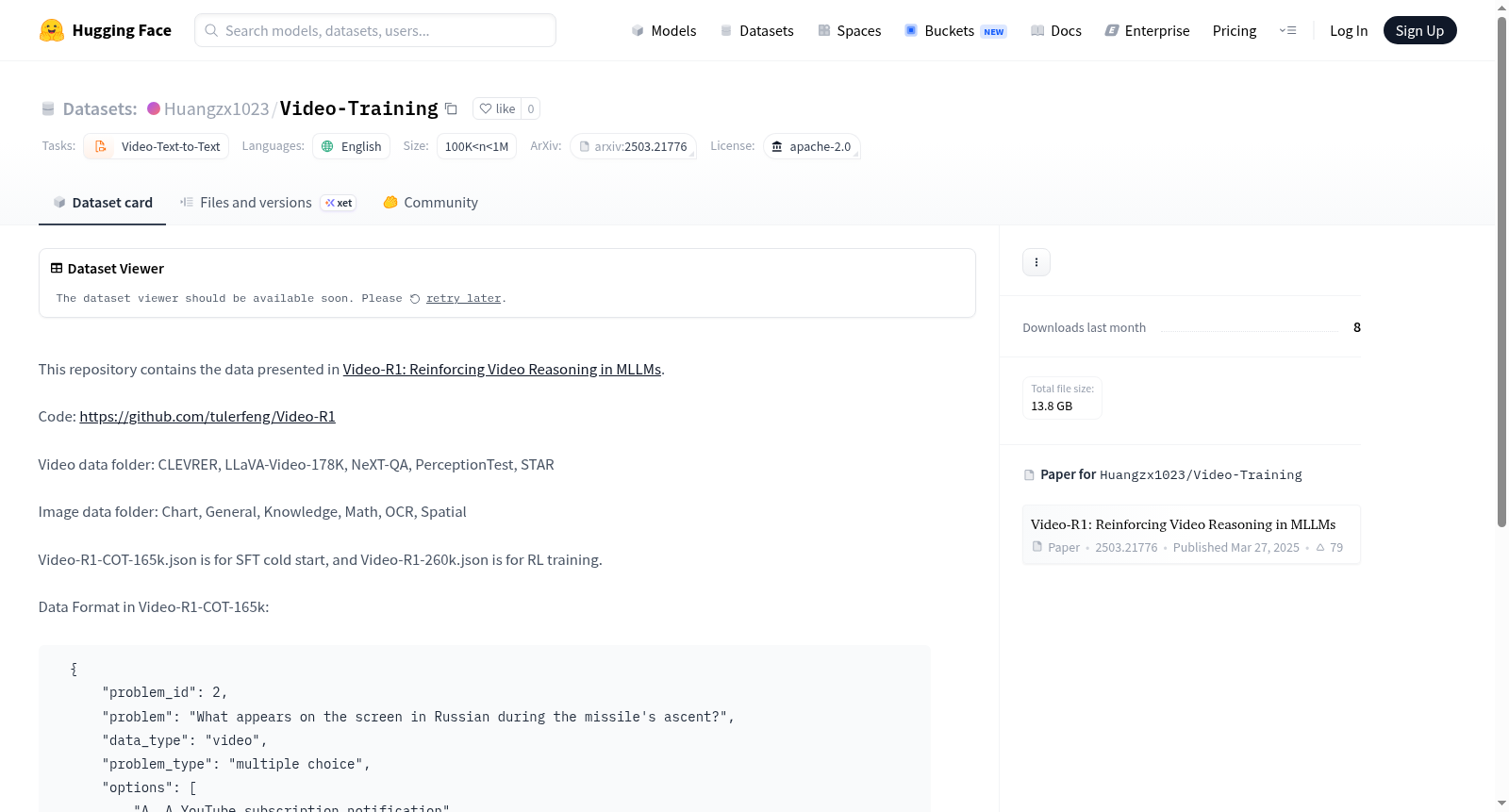Click the 'Data Format in Video-R1-COT-165k' text
This screenshot has height=812, width=1509.
point(154,607)
